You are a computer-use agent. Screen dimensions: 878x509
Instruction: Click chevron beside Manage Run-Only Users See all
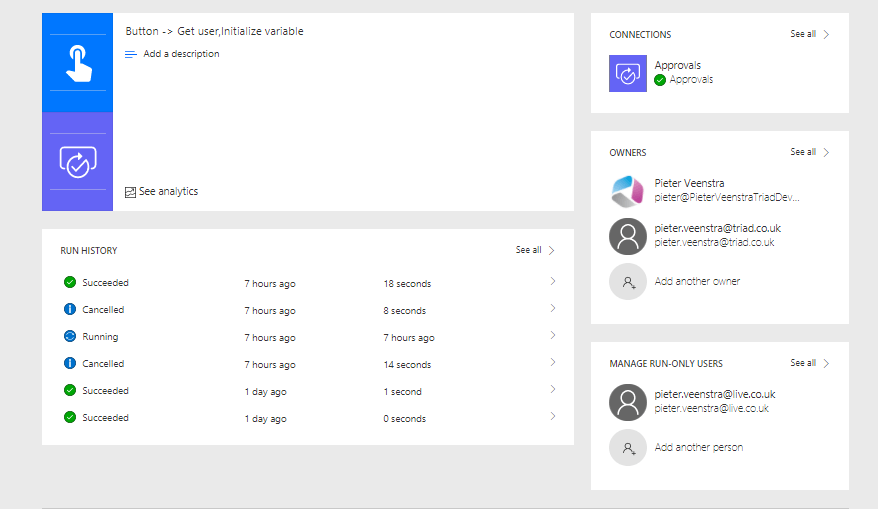click(826, 363)
